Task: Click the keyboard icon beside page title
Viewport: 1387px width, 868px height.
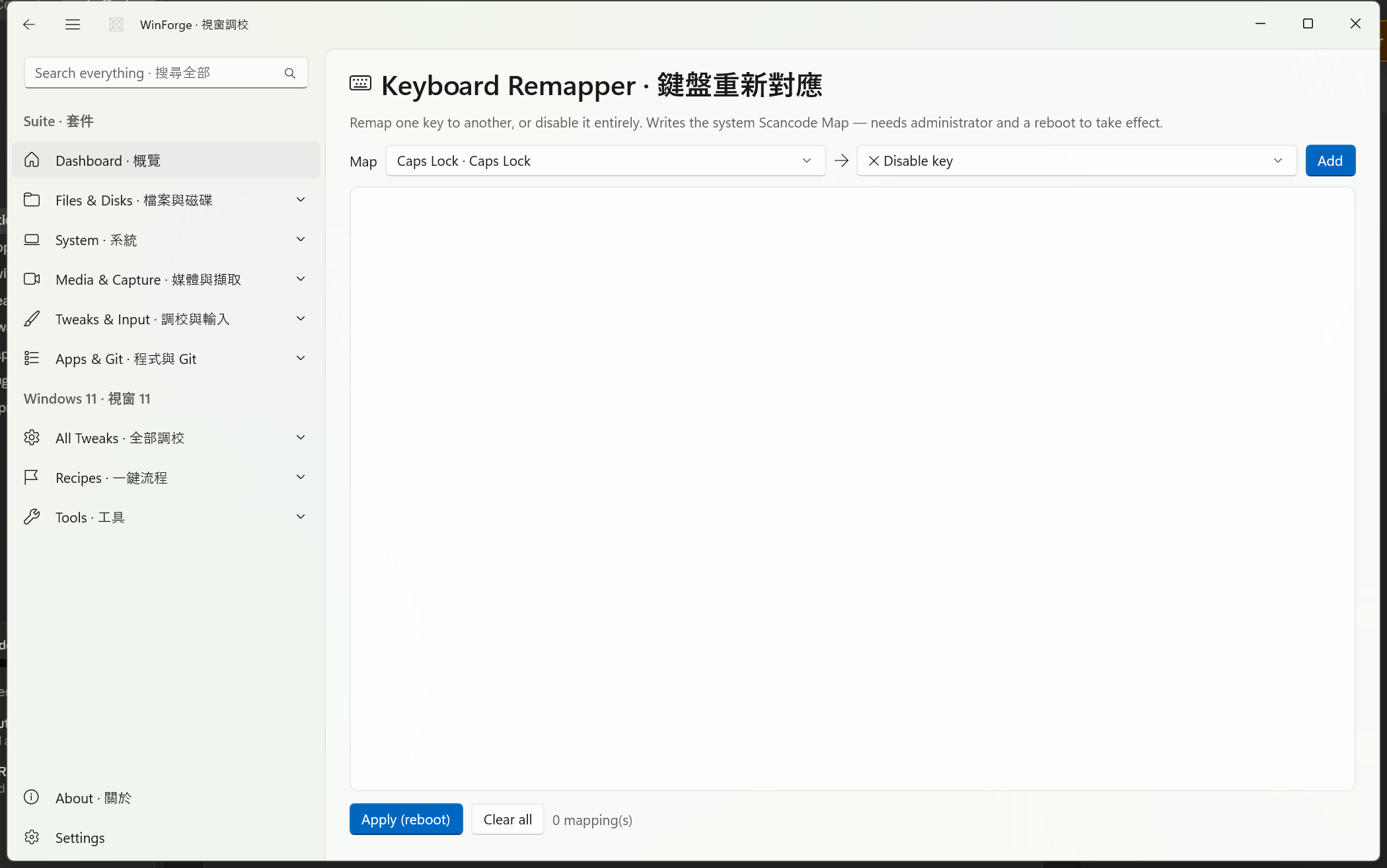Action: point(360,84)
